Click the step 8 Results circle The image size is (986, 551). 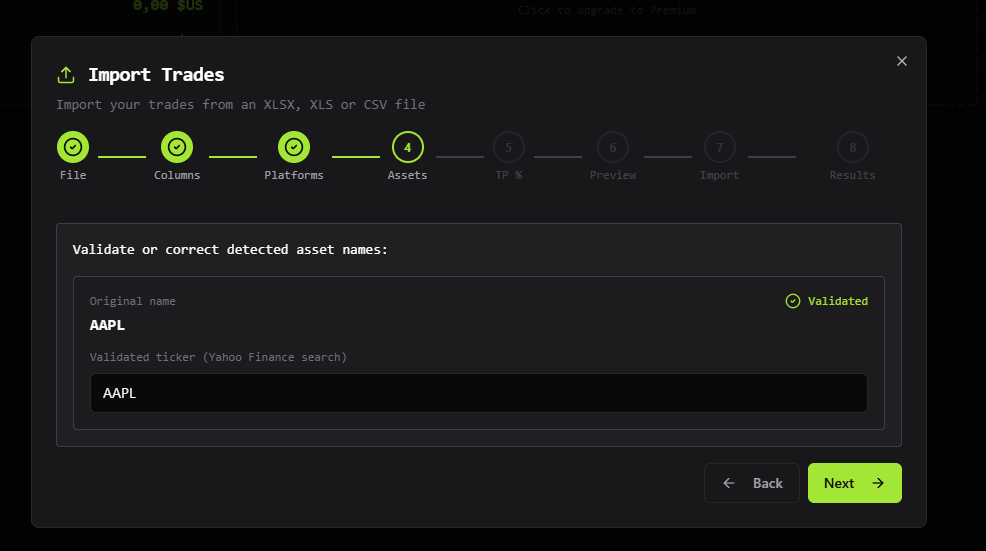[x=852, y=148]
